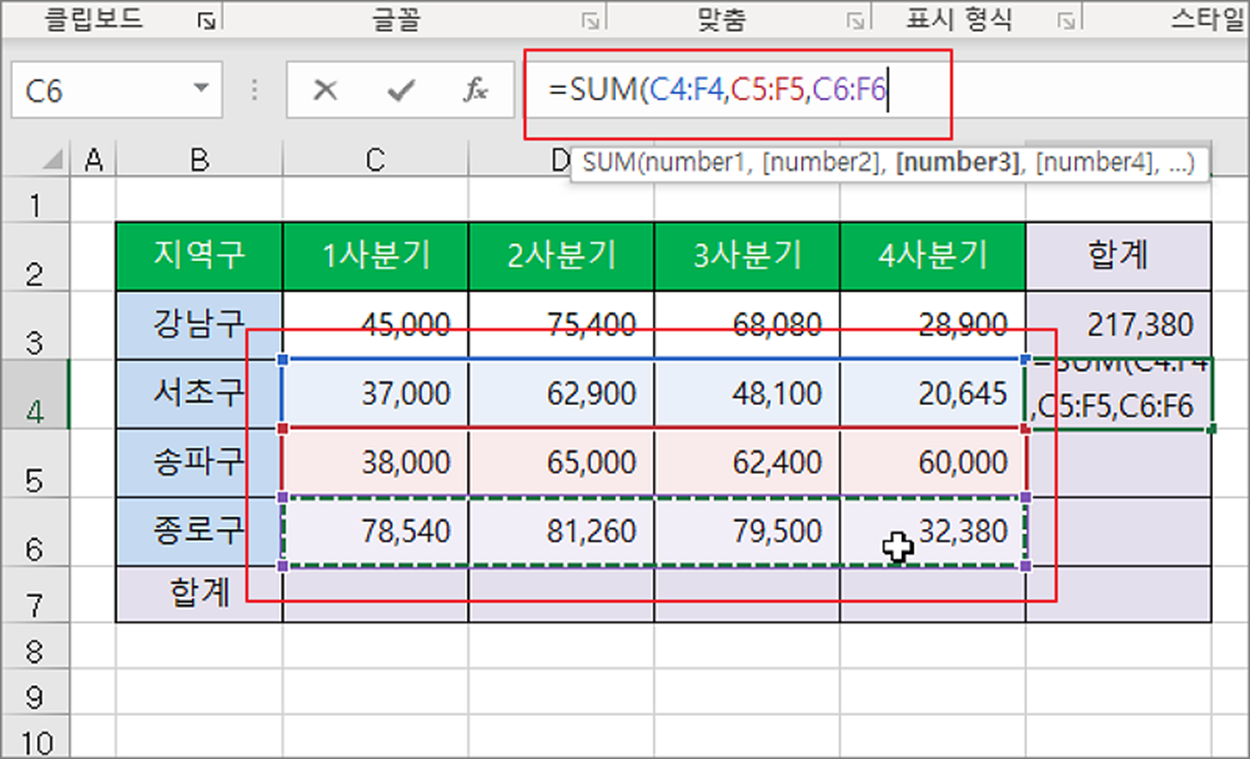Click the 강남구 row label

click(199, 325)
